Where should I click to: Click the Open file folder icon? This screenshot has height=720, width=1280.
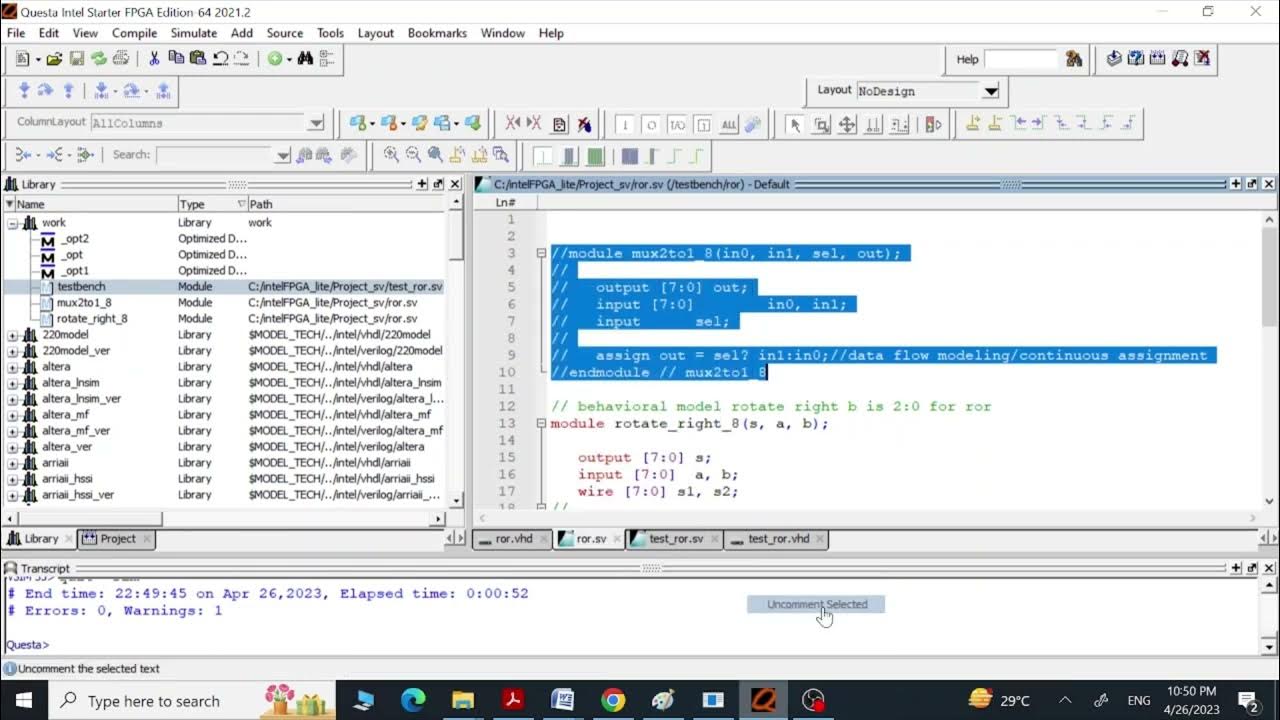pos(55,59)
